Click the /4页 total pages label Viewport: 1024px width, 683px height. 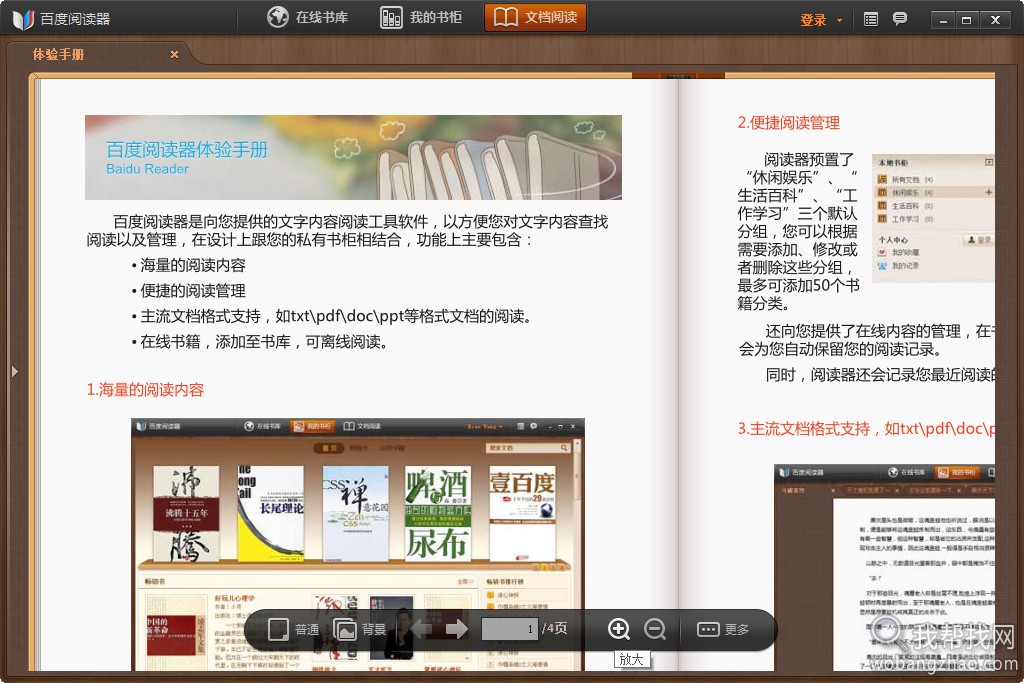554,629
